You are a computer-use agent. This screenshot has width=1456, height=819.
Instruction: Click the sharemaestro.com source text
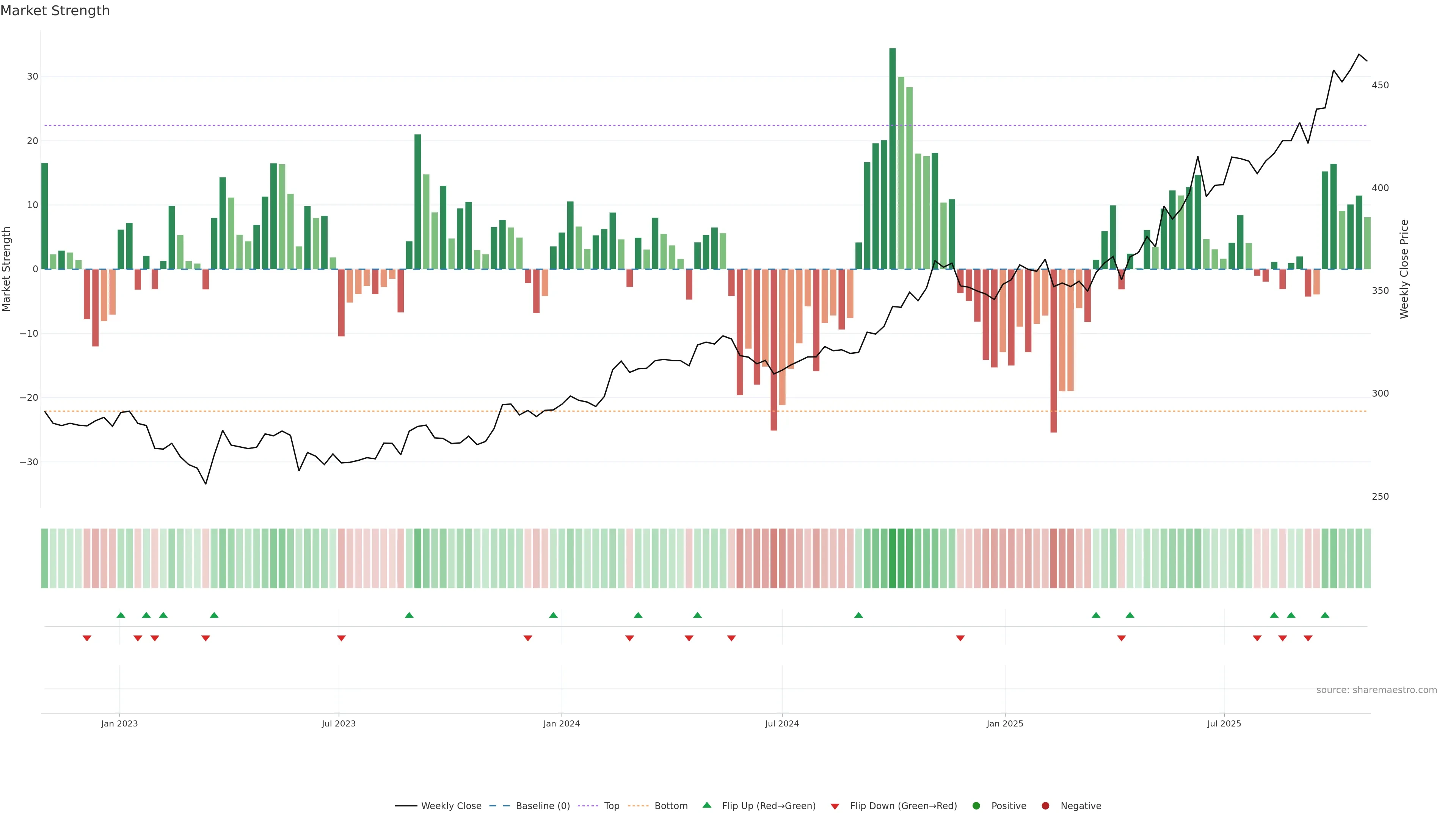point(1376,690)
